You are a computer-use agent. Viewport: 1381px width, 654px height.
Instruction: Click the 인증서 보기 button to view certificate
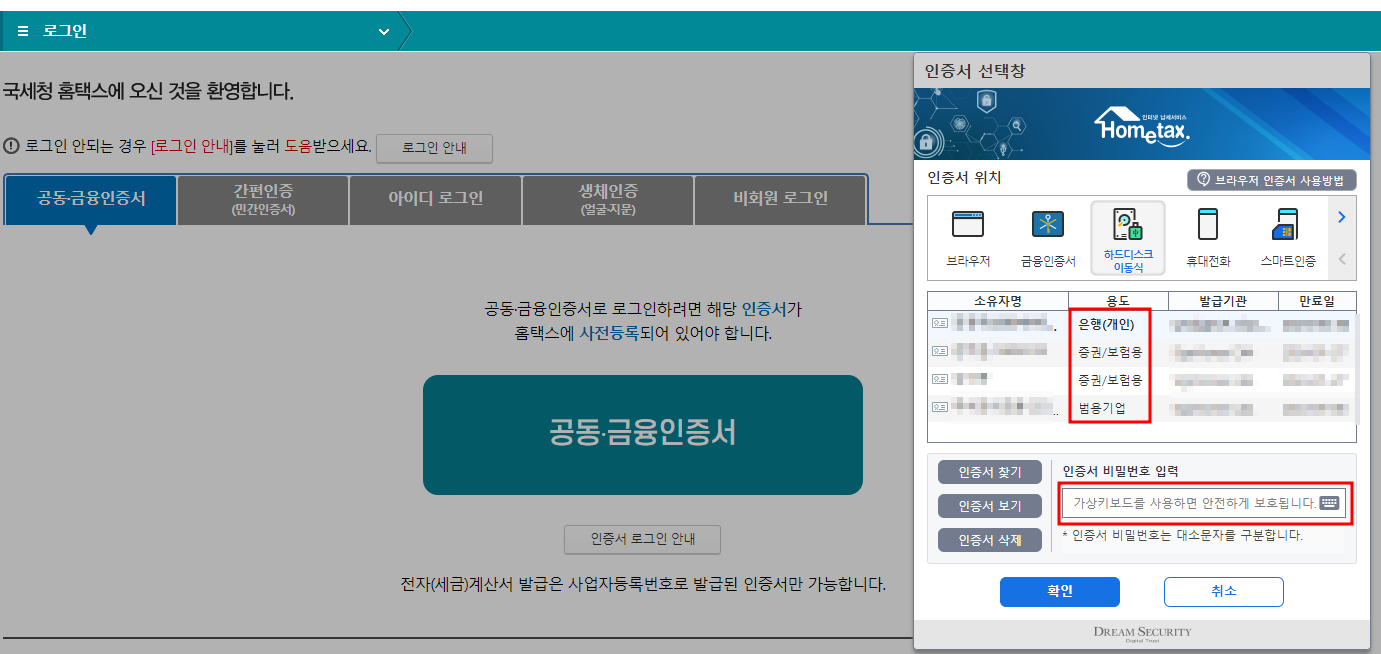click(x=989, y=505)
